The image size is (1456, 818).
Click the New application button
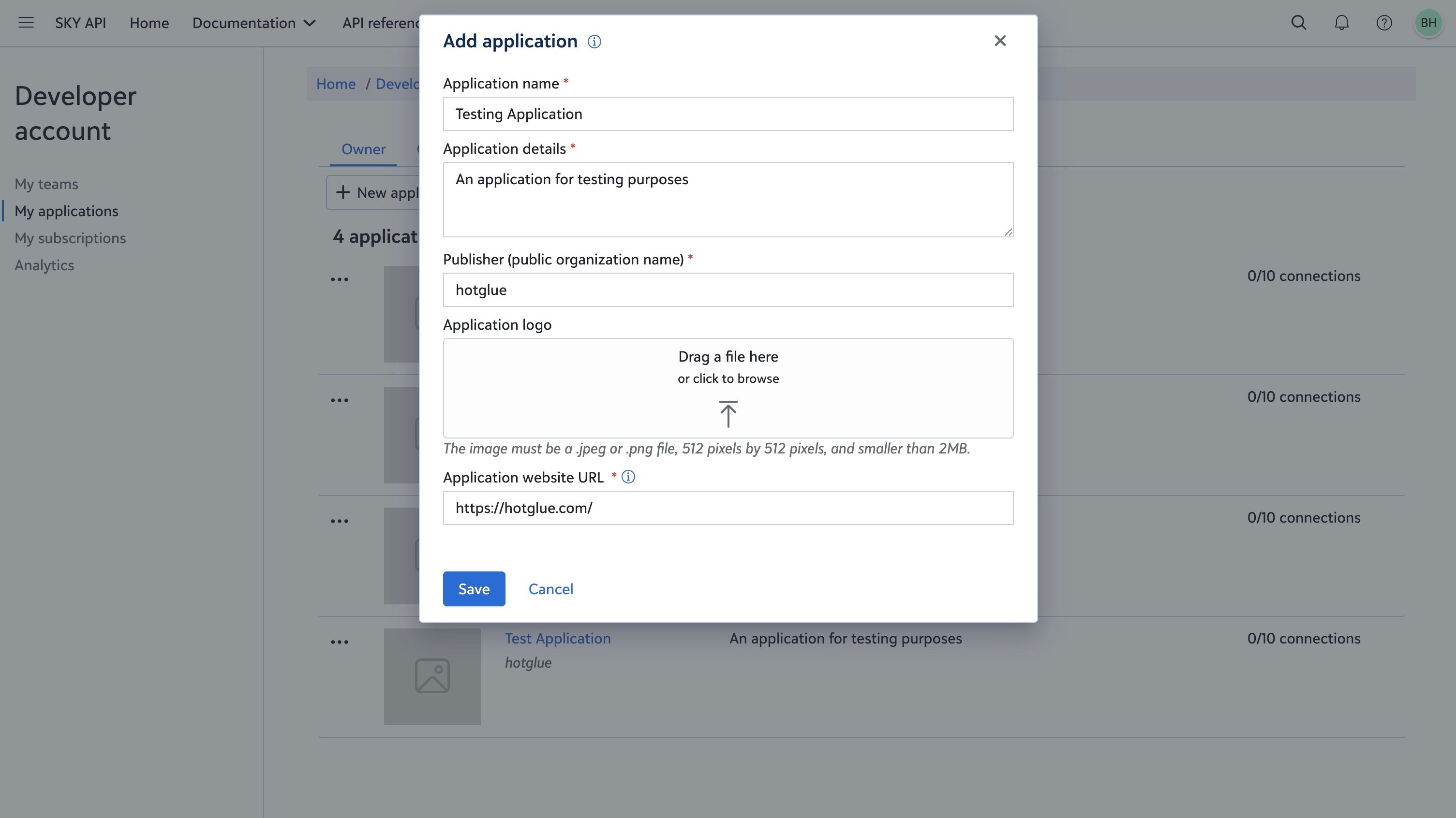point(373,192)
